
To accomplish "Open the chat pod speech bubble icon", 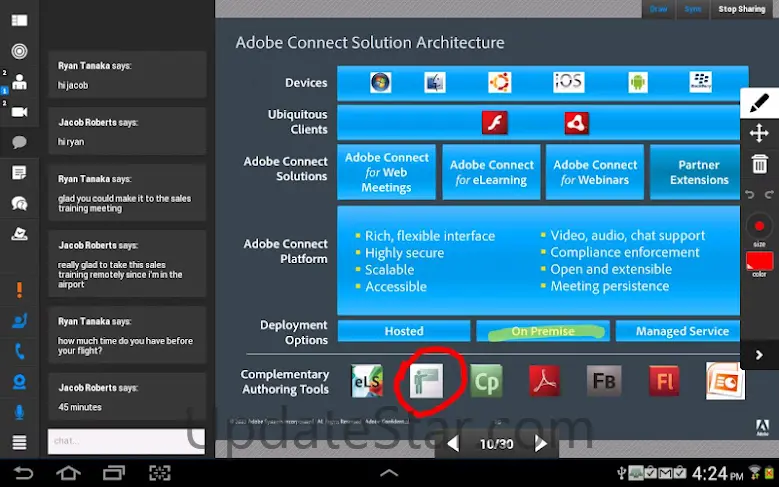I will [x=19, y=142].
